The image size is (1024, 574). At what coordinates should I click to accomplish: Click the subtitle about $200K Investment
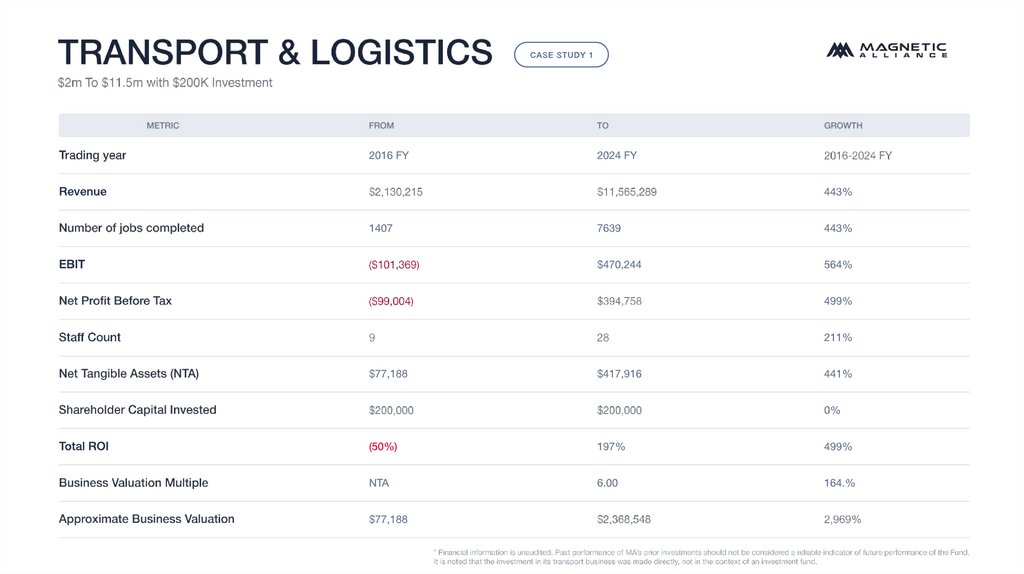pos(165,83)
